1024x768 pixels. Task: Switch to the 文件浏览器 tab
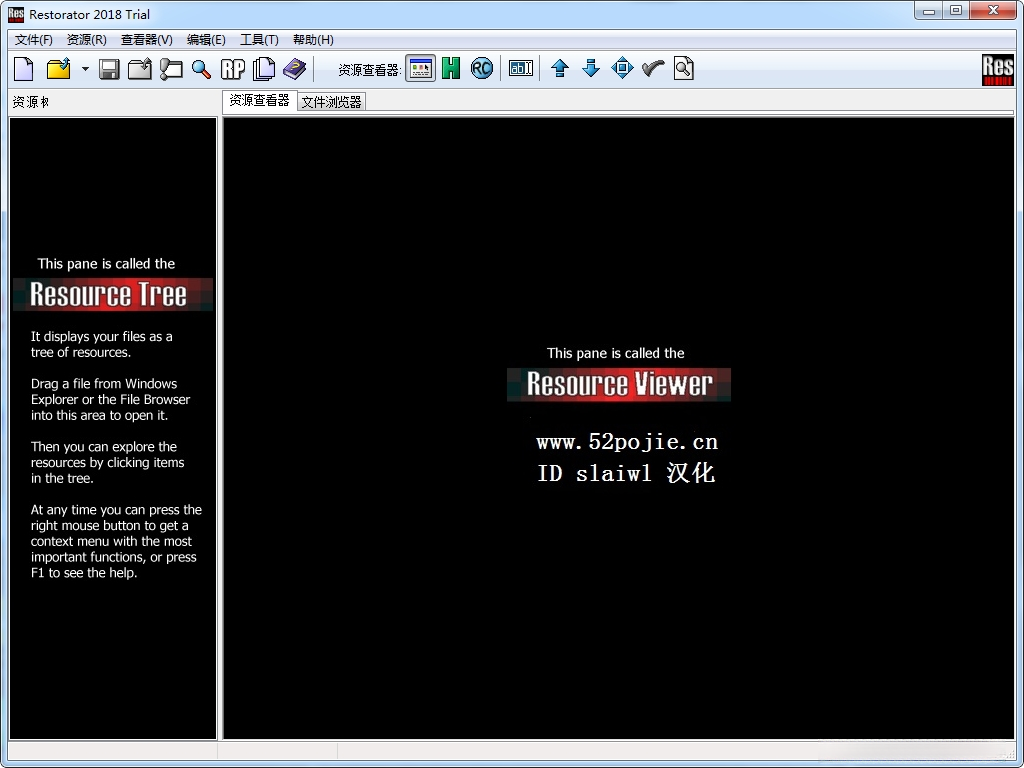(x=331, y=102)
